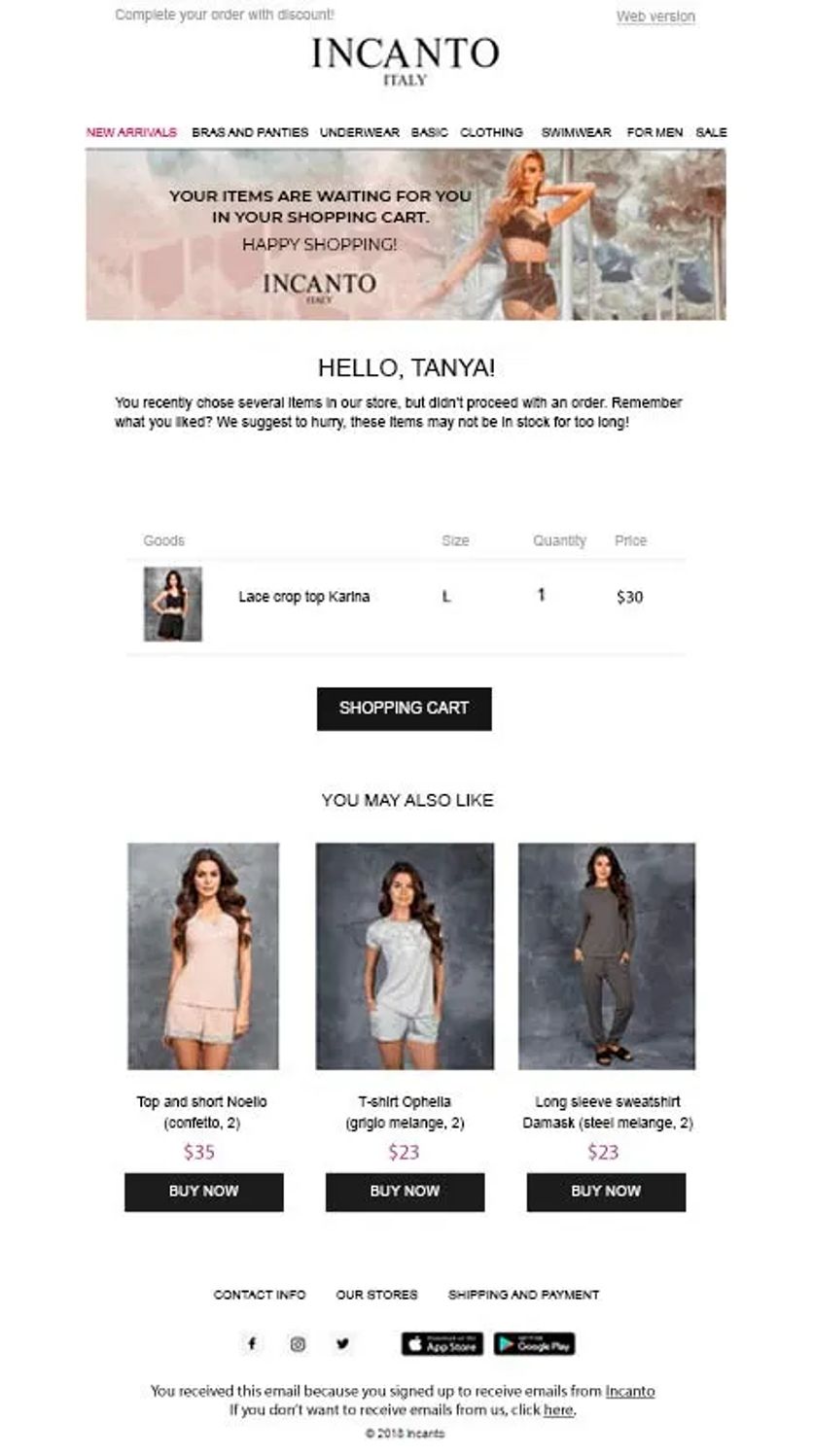
Task: Buy now the Damask sweatshirt
Action: [606, 1192]
